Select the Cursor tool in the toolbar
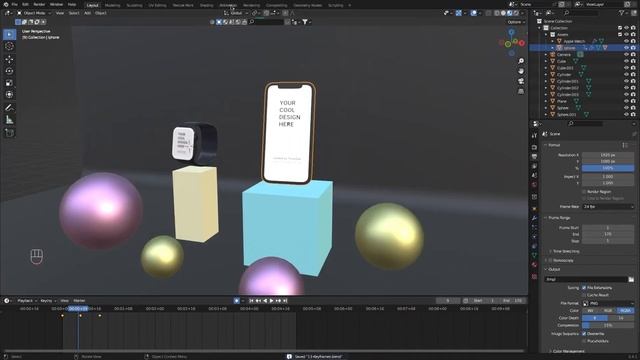The width and height of the screenshot is (640, 360). (9, 47)
